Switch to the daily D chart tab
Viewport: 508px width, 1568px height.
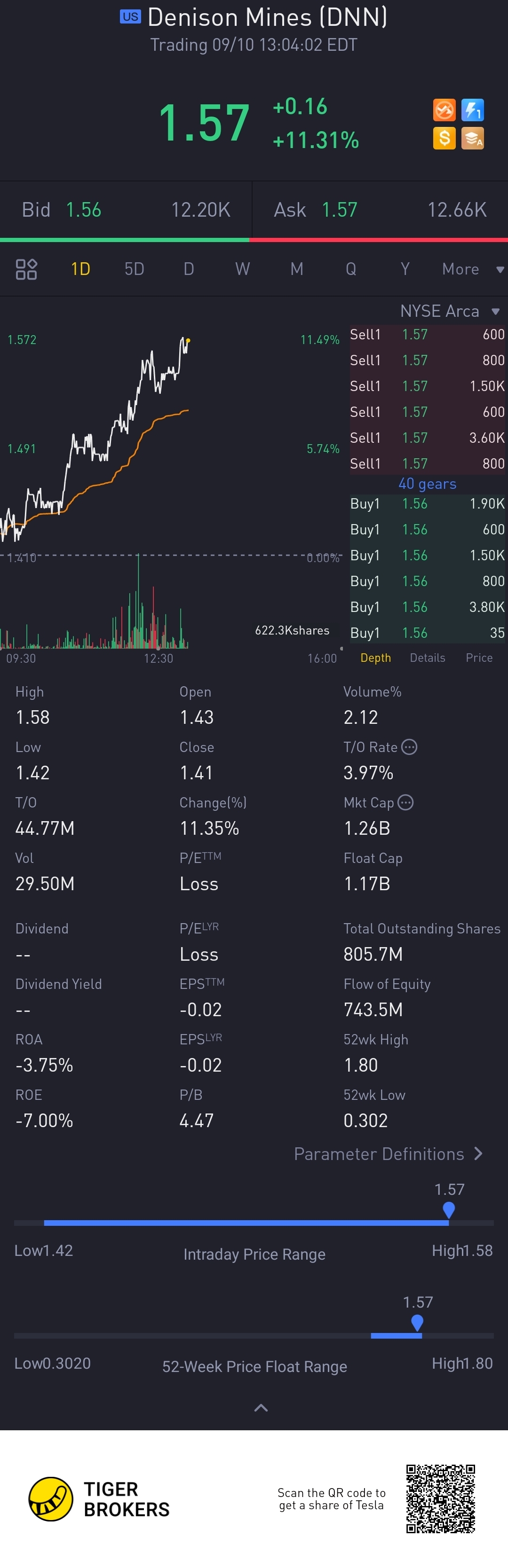(x=189, y=269)
